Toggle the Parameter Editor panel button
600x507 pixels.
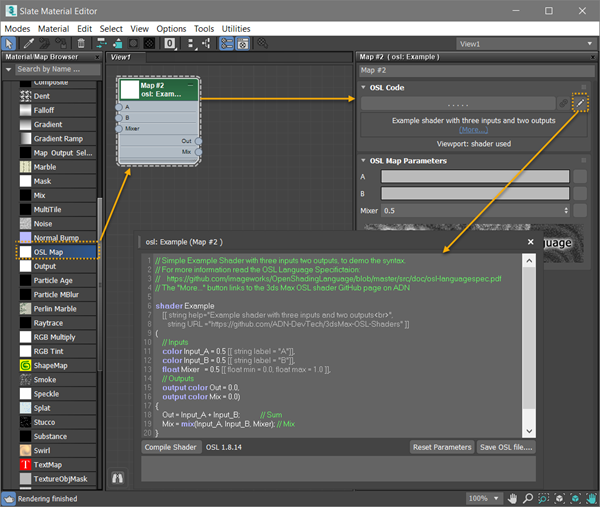243,44
